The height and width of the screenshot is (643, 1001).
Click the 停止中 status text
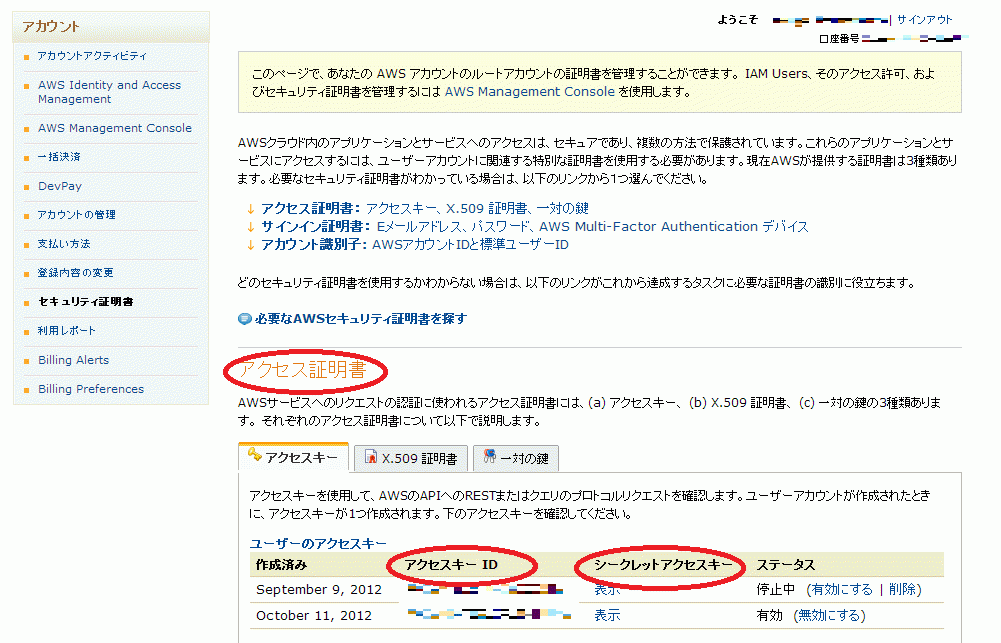(x=776, y=589)
